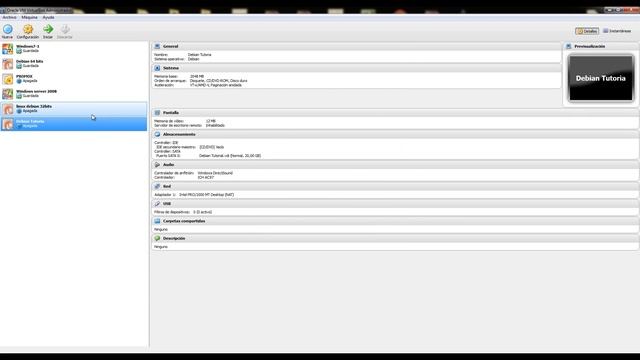
Task: Click the Nueva toolbar icon
Action: (7, 29)
